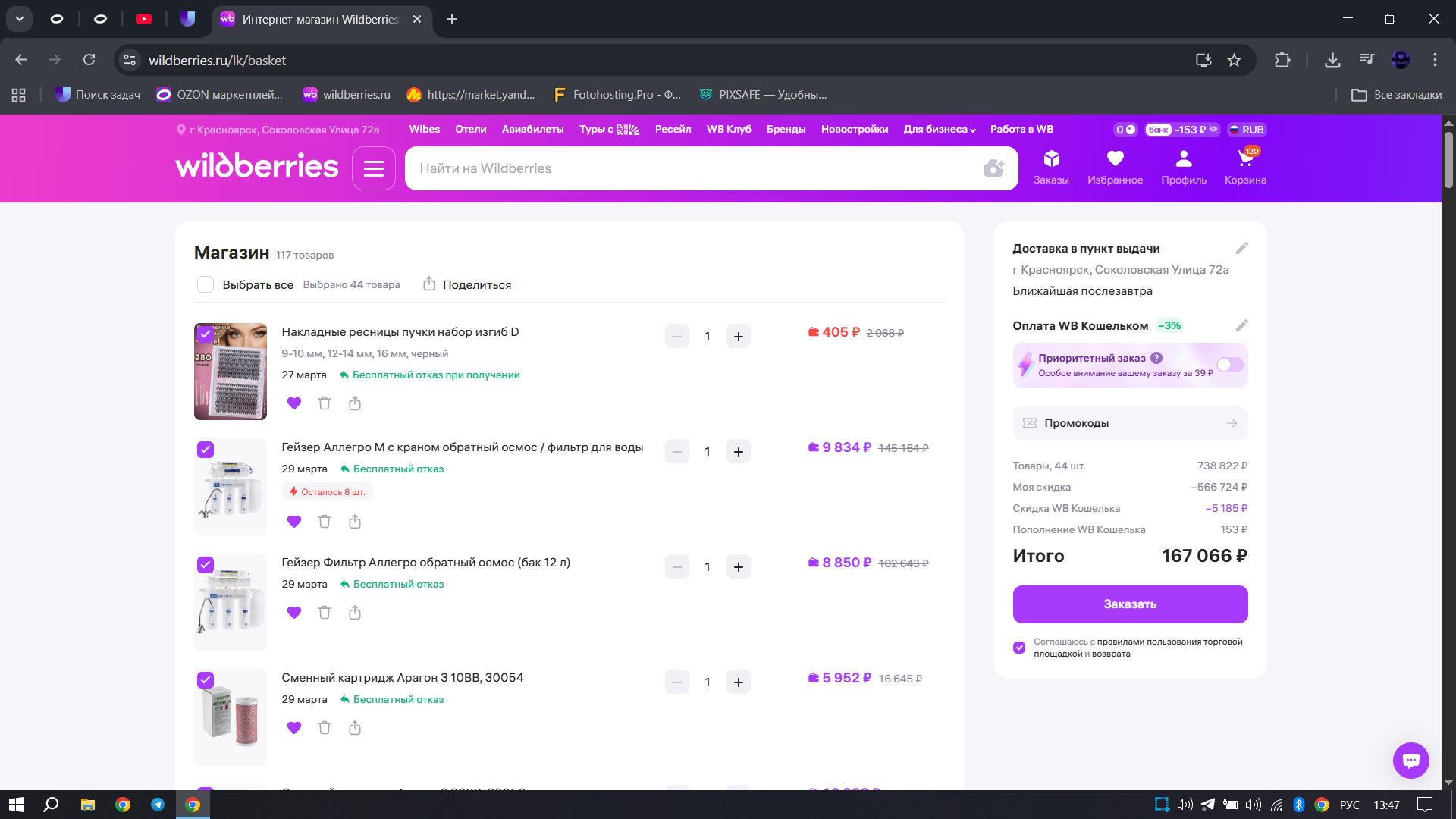Uncheck the agreement with rules checkbox

[1019, 648]
